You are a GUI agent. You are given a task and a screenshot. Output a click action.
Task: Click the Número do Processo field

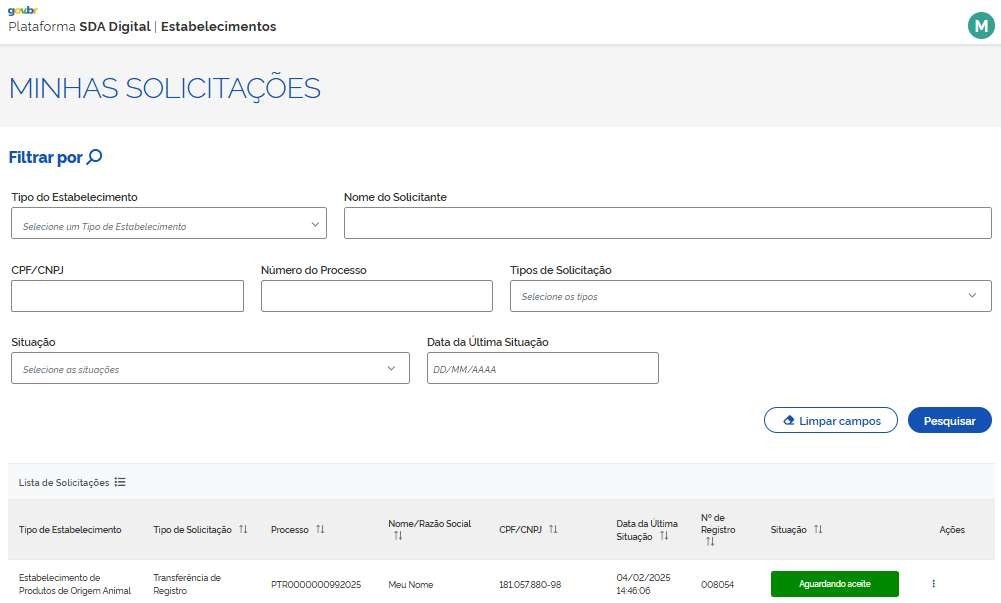click(376, 296)
